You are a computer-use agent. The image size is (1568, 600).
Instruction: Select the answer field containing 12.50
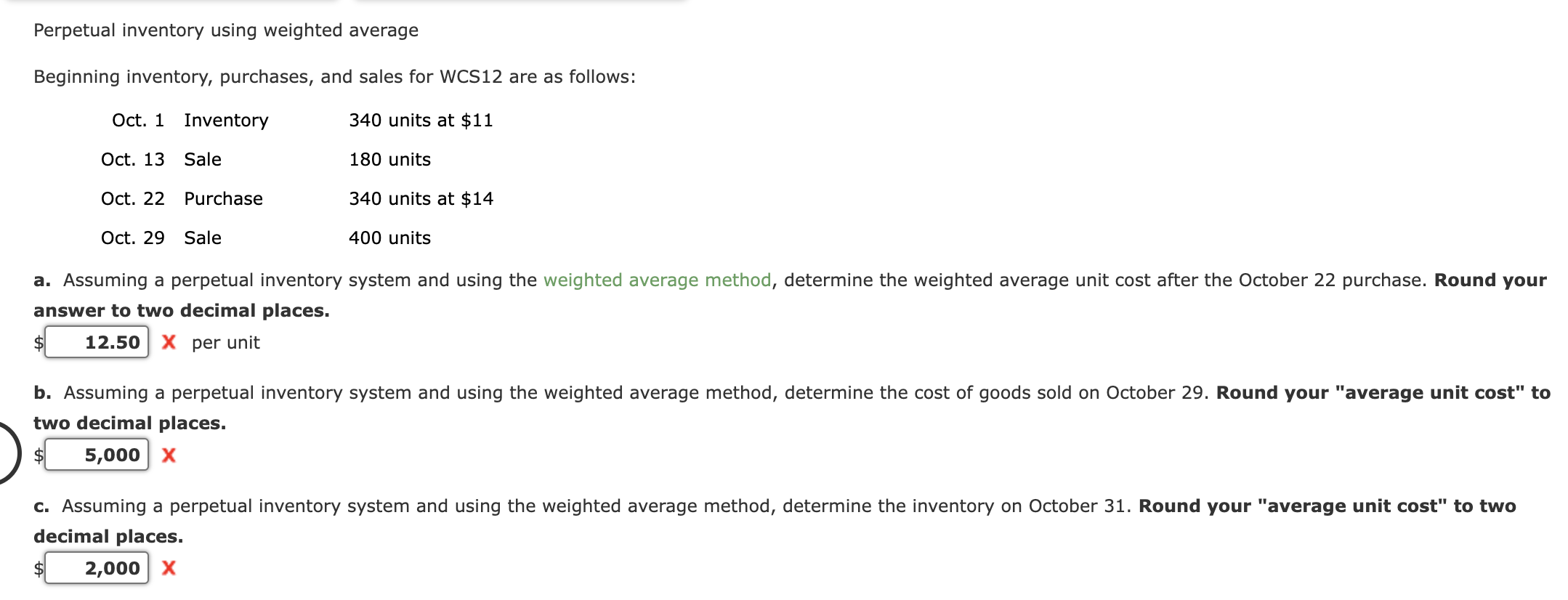click(96, 341)
